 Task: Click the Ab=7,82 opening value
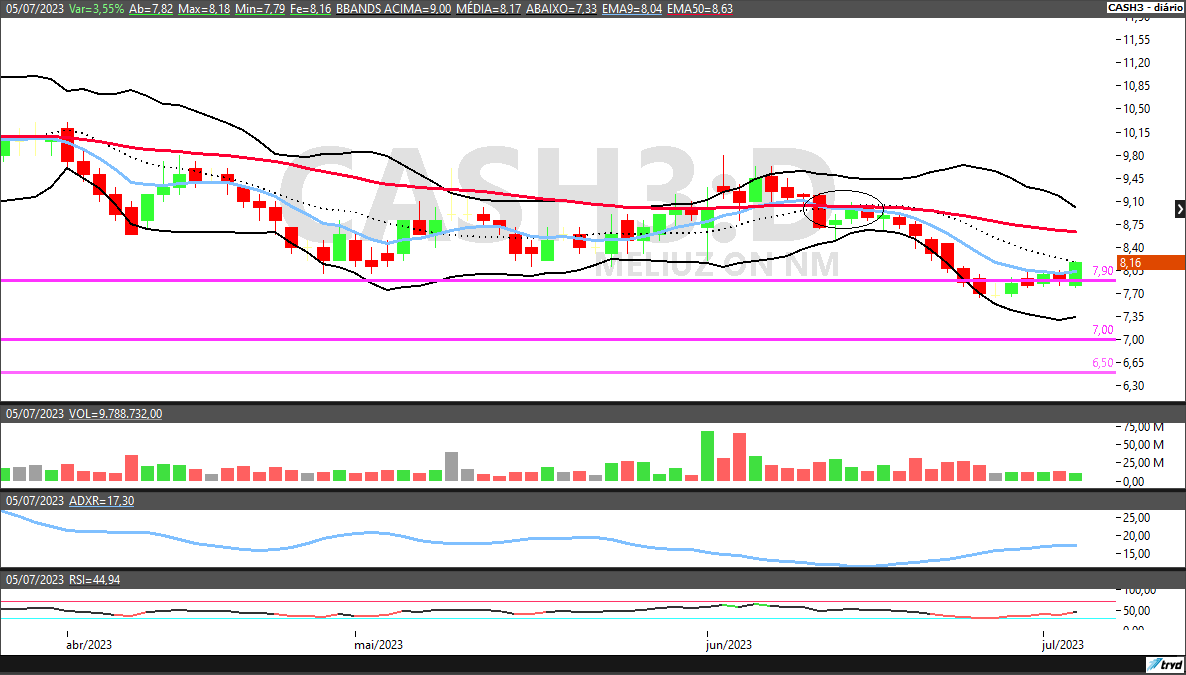click(x=146, y=7)
